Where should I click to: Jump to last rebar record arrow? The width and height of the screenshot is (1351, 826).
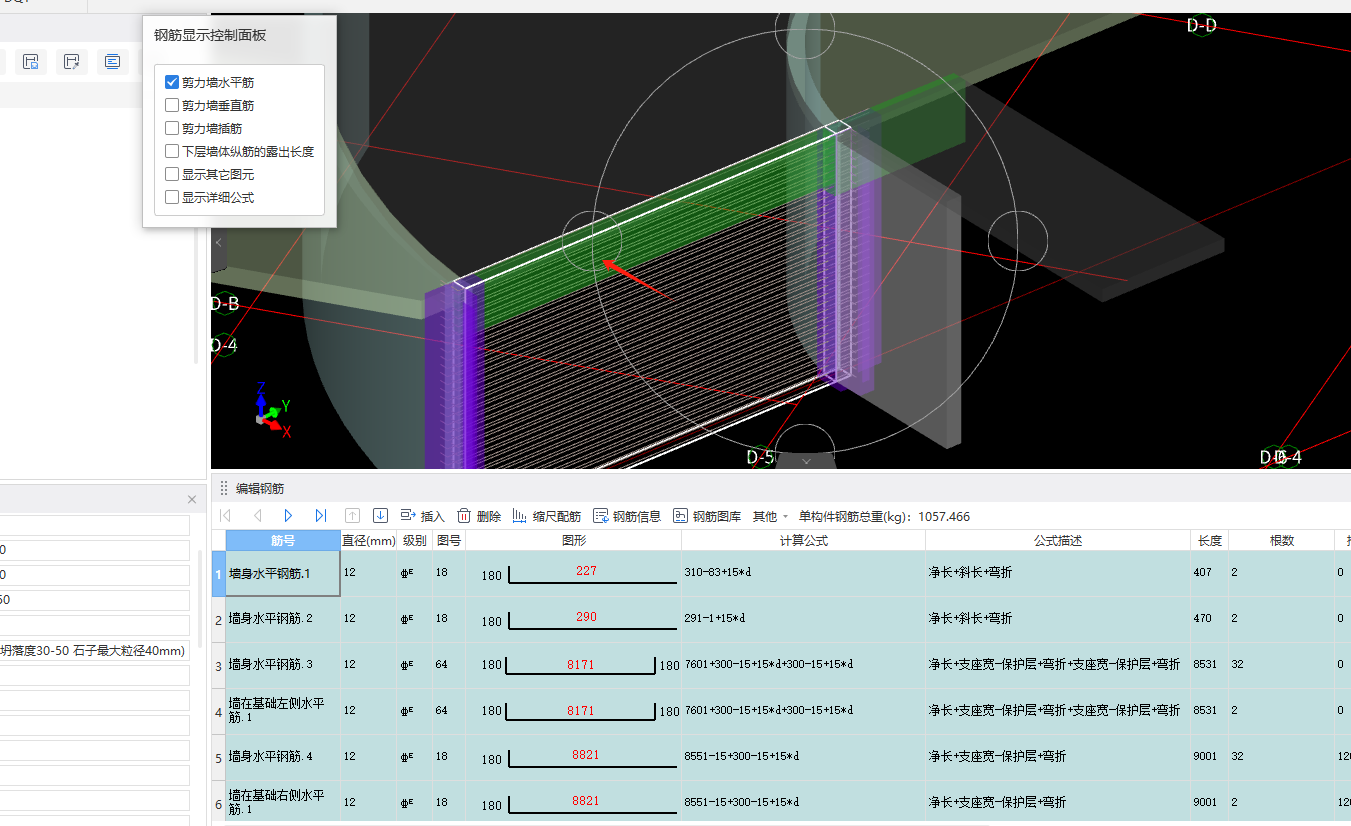[x=320, y=516]
